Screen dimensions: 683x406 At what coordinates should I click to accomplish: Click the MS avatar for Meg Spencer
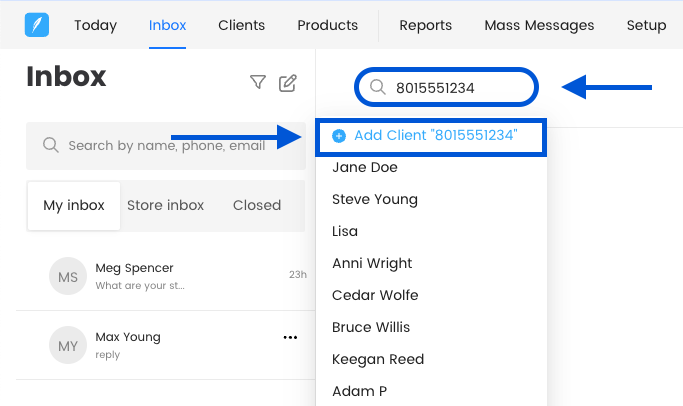click(68, 276)
